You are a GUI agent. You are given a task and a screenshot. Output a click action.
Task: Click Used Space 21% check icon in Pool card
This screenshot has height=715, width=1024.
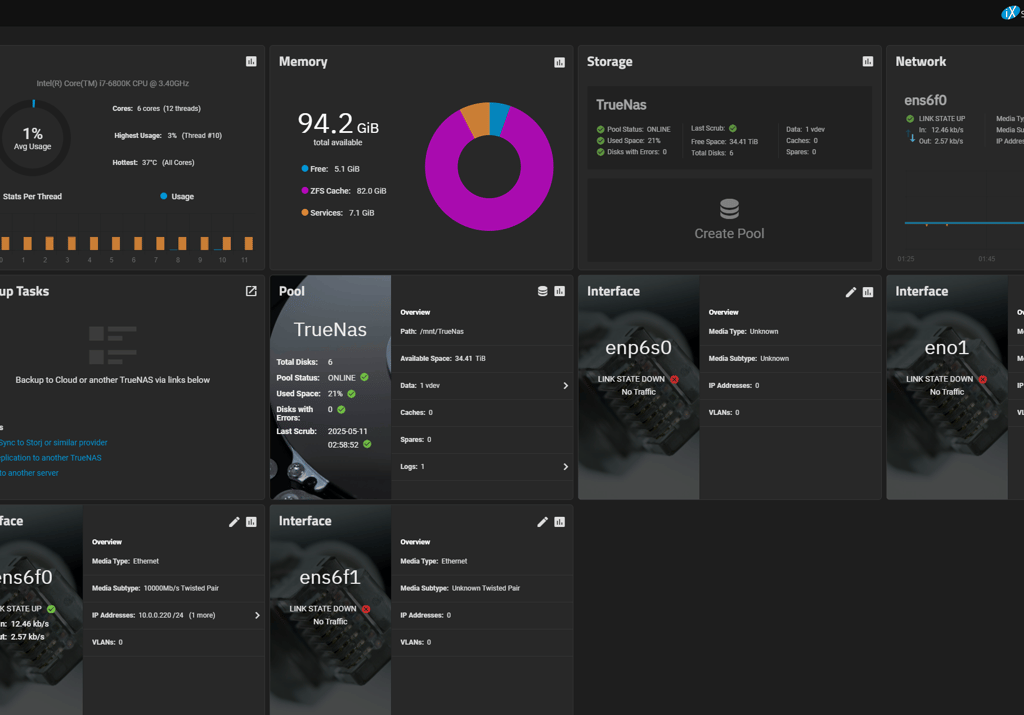pos(351,394)
